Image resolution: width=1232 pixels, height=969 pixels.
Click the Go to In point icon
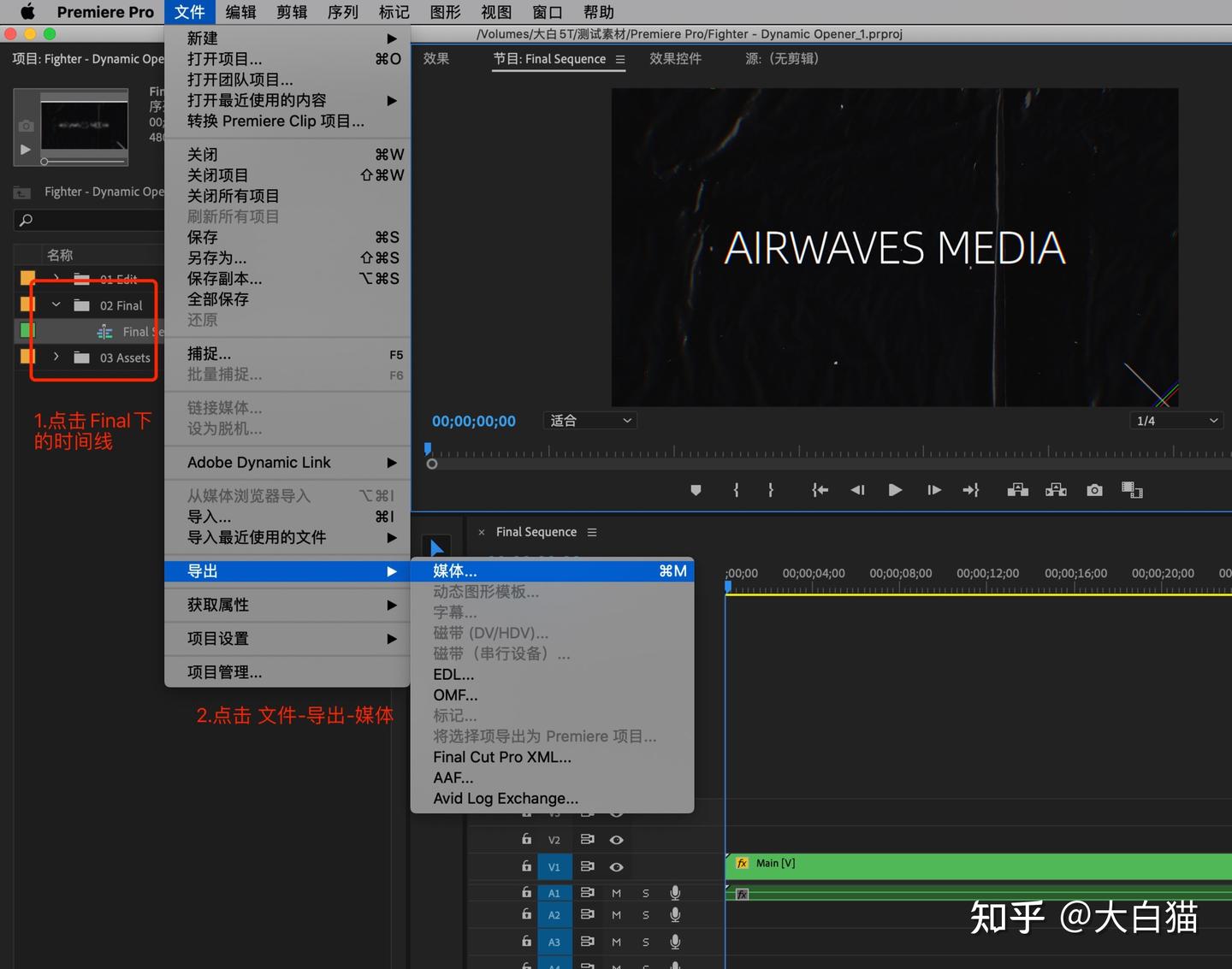[820, 490]
